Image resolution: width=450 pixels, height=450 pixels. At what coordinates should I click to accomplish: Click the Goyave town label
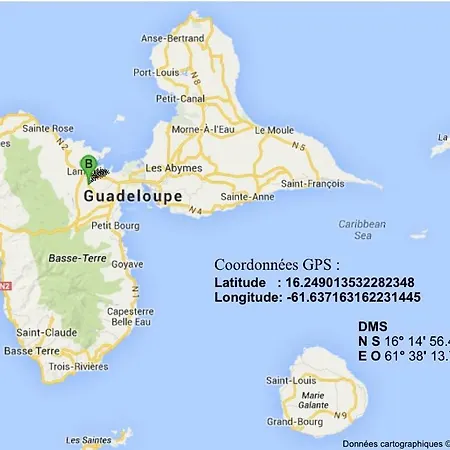tap(127, 264)
